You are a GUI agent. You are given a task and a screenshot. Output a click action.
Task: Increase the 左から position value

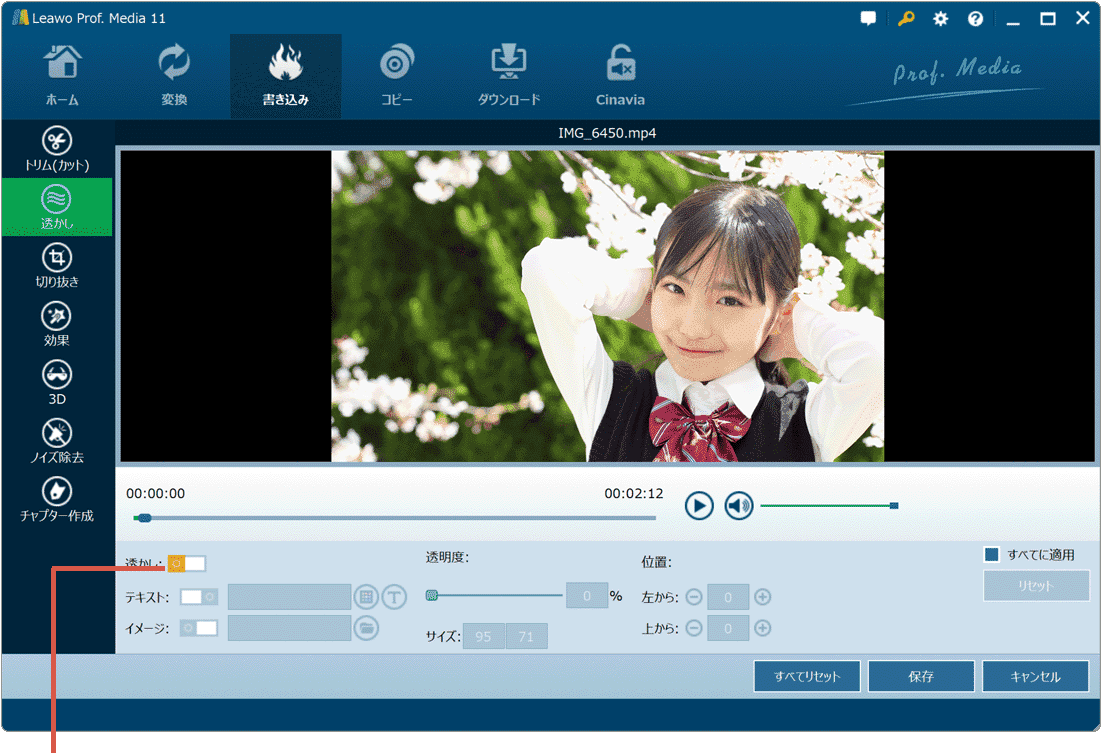[763, 598]
